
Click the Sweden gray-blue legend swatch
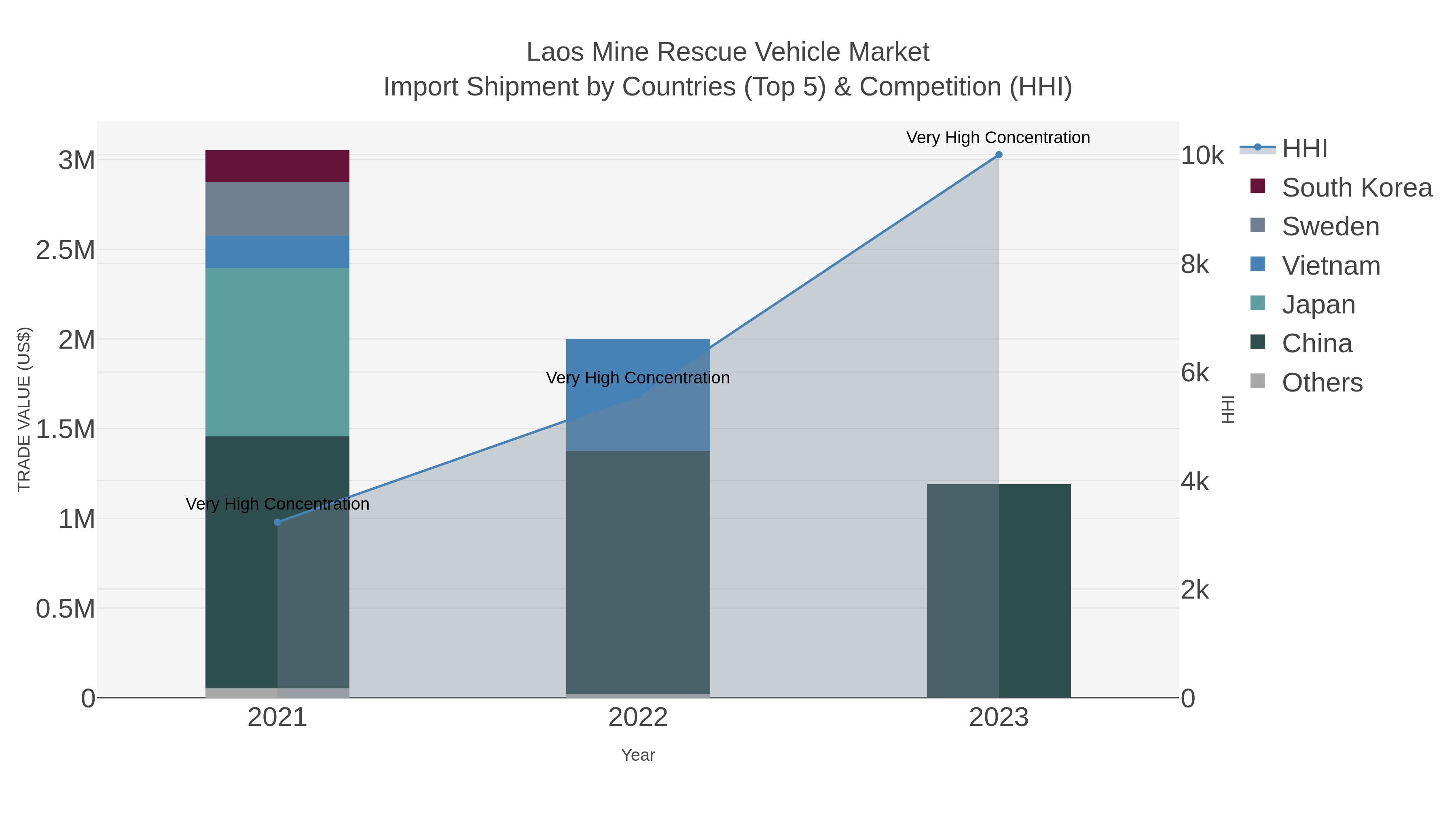tap(1257, 225)
